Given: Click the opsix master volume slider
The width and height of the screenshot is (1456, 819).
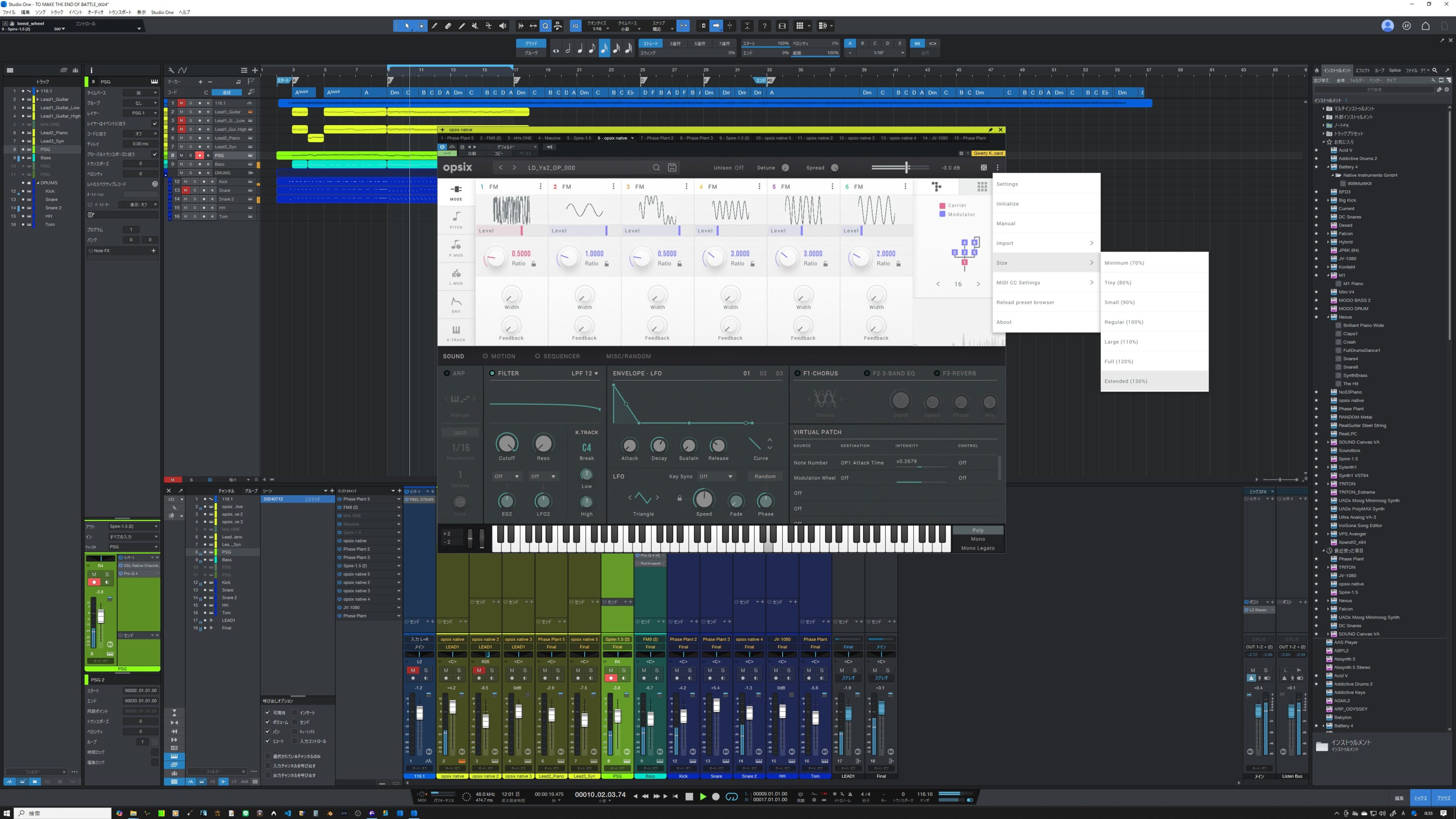Looking at the screenshot, I should point(907,168).
